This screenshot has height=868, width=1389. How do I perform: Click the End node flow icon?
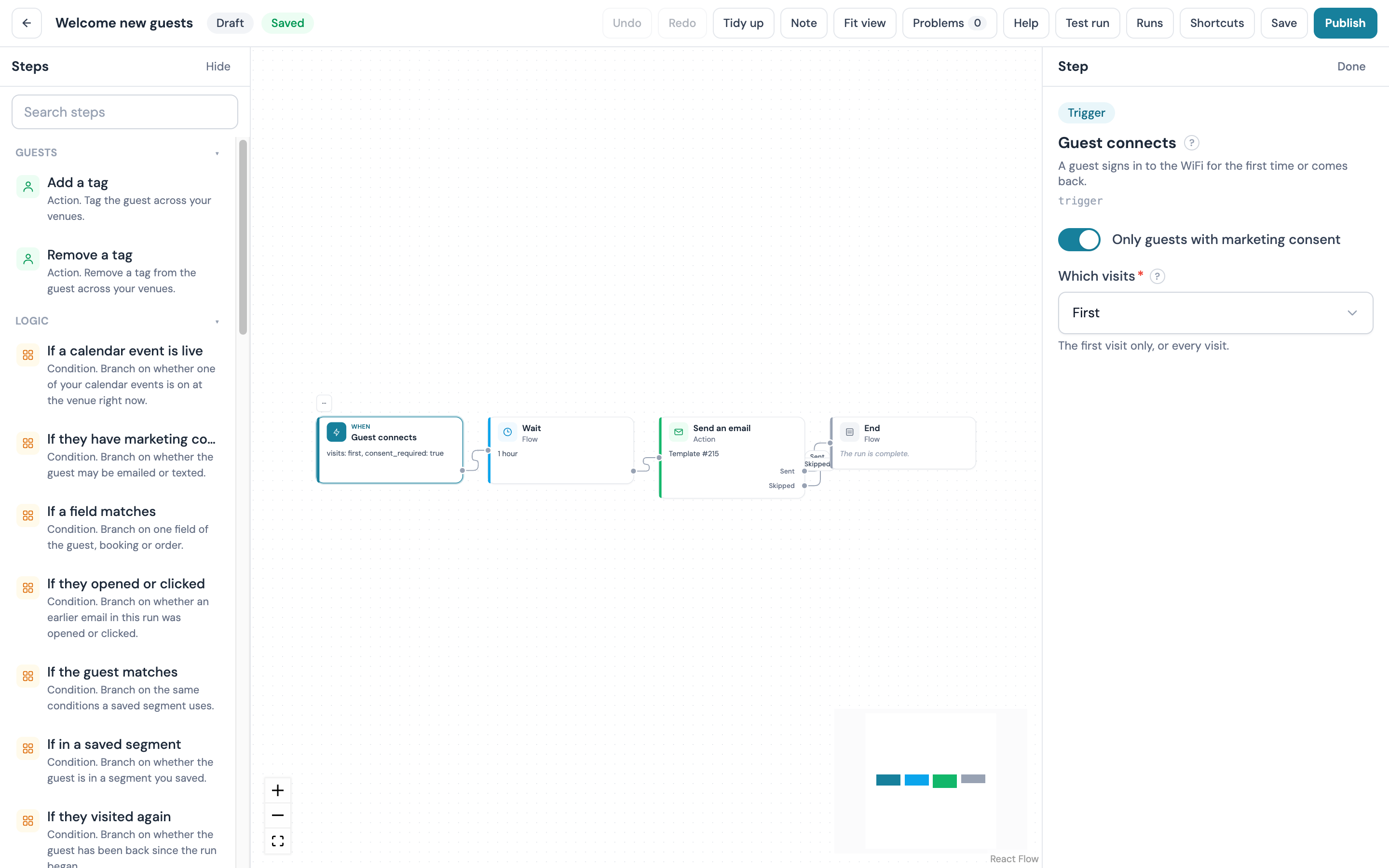click(x=849, y=432)
